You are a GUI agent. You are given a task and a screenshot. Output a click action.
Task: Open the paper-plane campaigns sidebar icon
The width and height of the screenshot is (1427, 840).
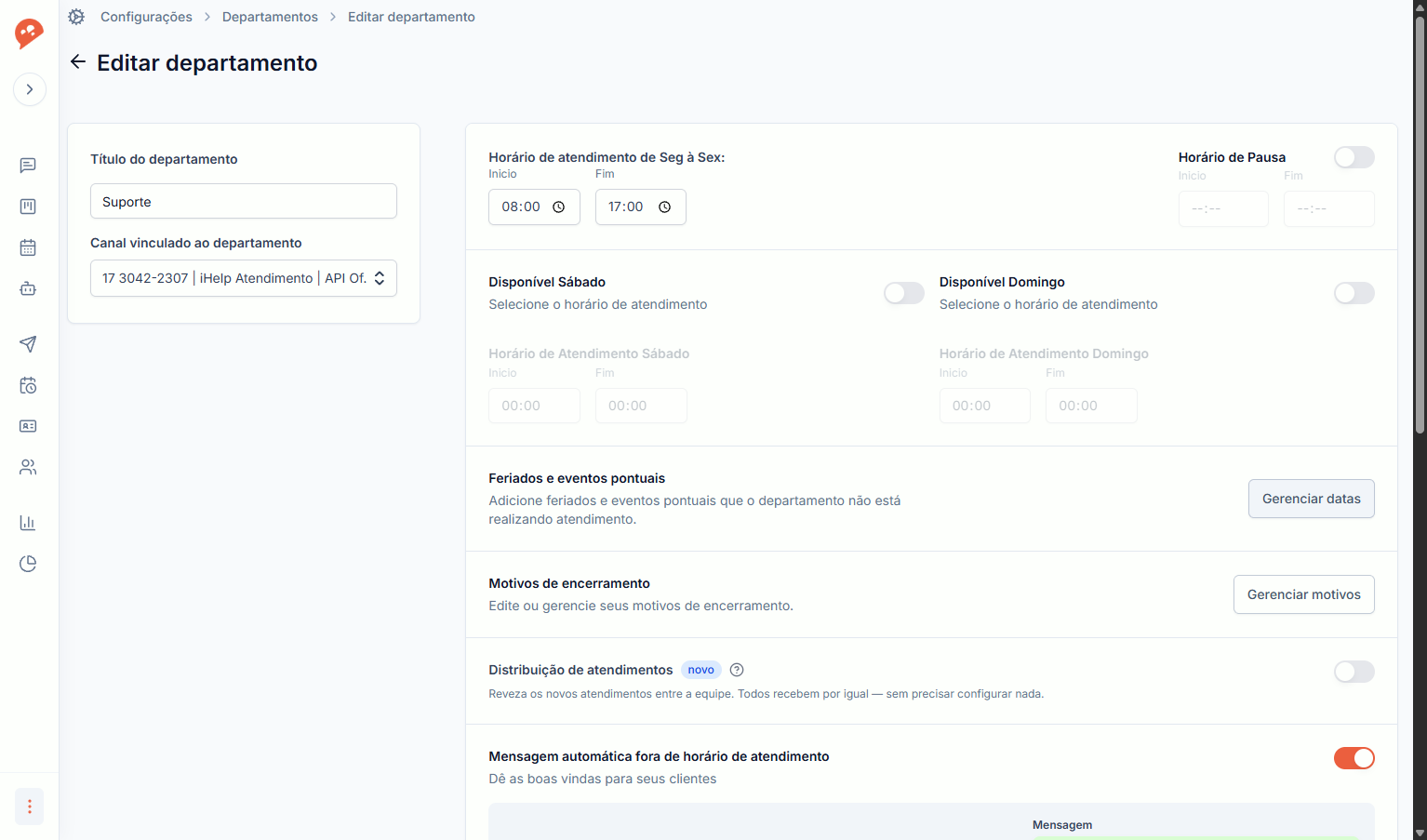(28, 344)
